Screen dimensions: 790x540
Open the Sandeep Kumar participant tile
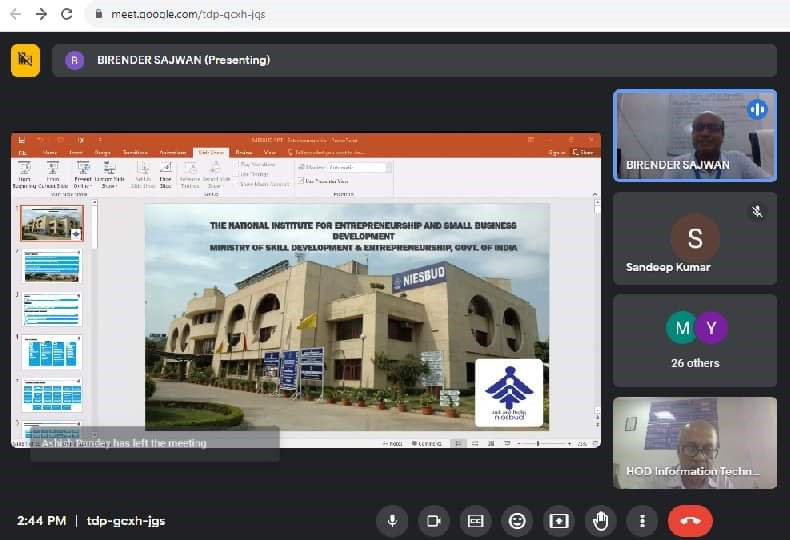(x=694, y=238)
